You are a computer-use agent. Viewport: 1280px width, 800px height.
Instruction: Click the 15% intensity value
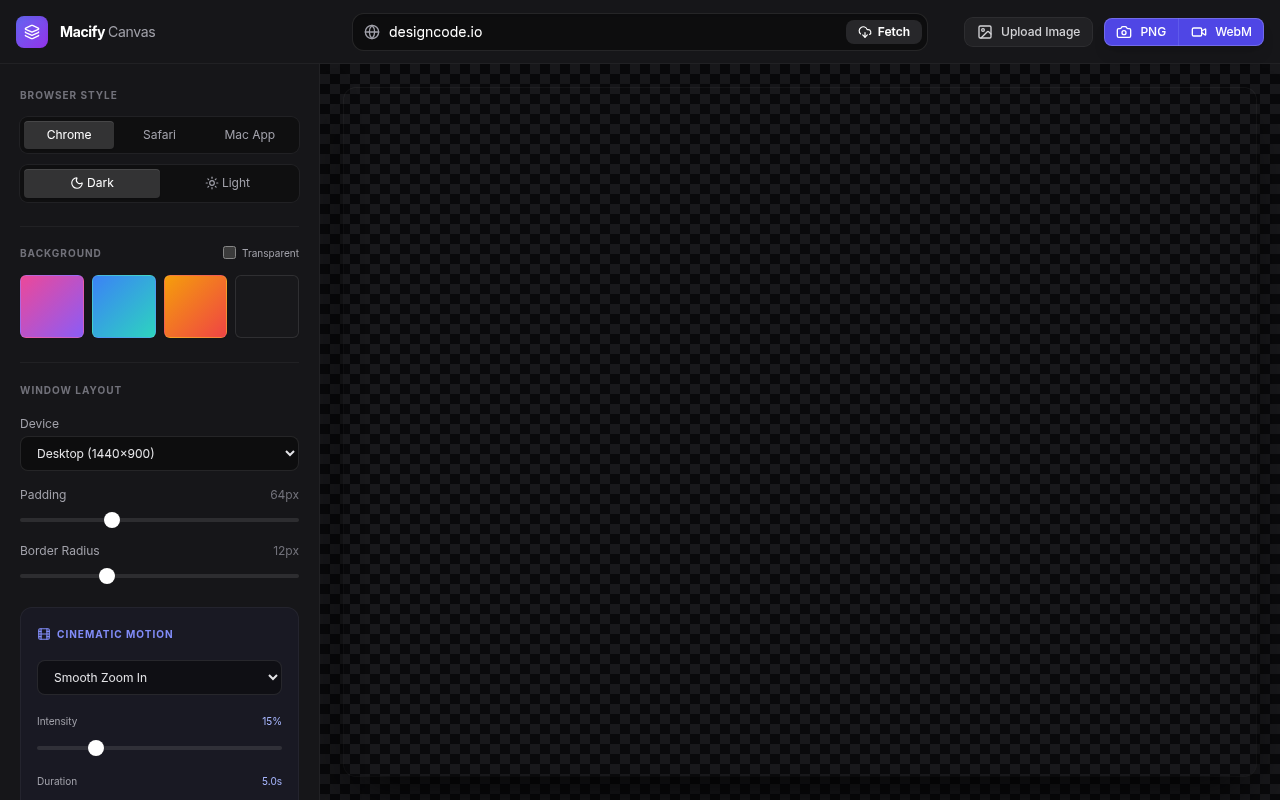click(x=272, y=721)
